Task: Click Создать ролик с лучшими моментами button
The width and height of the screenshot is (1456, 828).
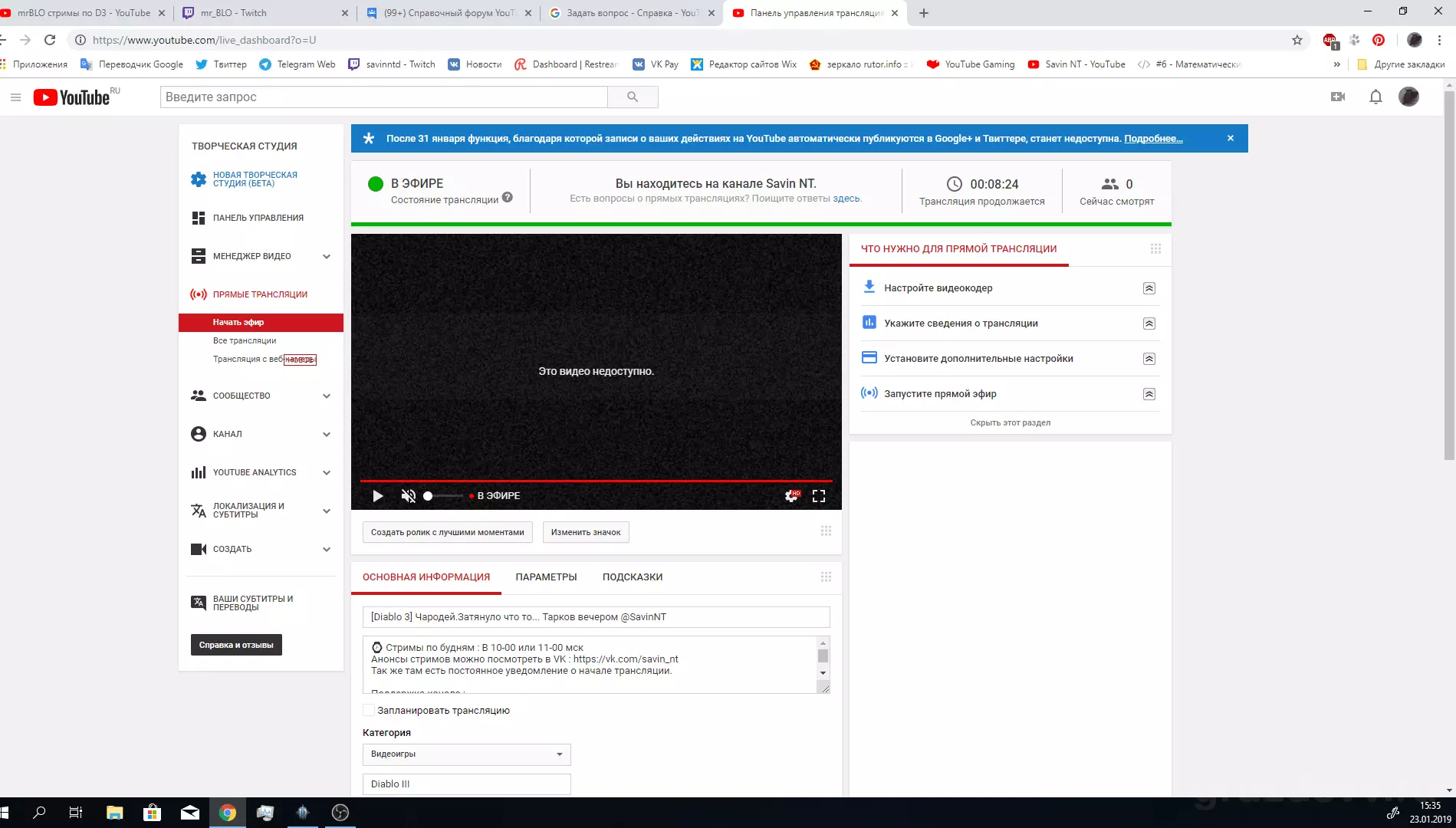Action: (447, 532)
